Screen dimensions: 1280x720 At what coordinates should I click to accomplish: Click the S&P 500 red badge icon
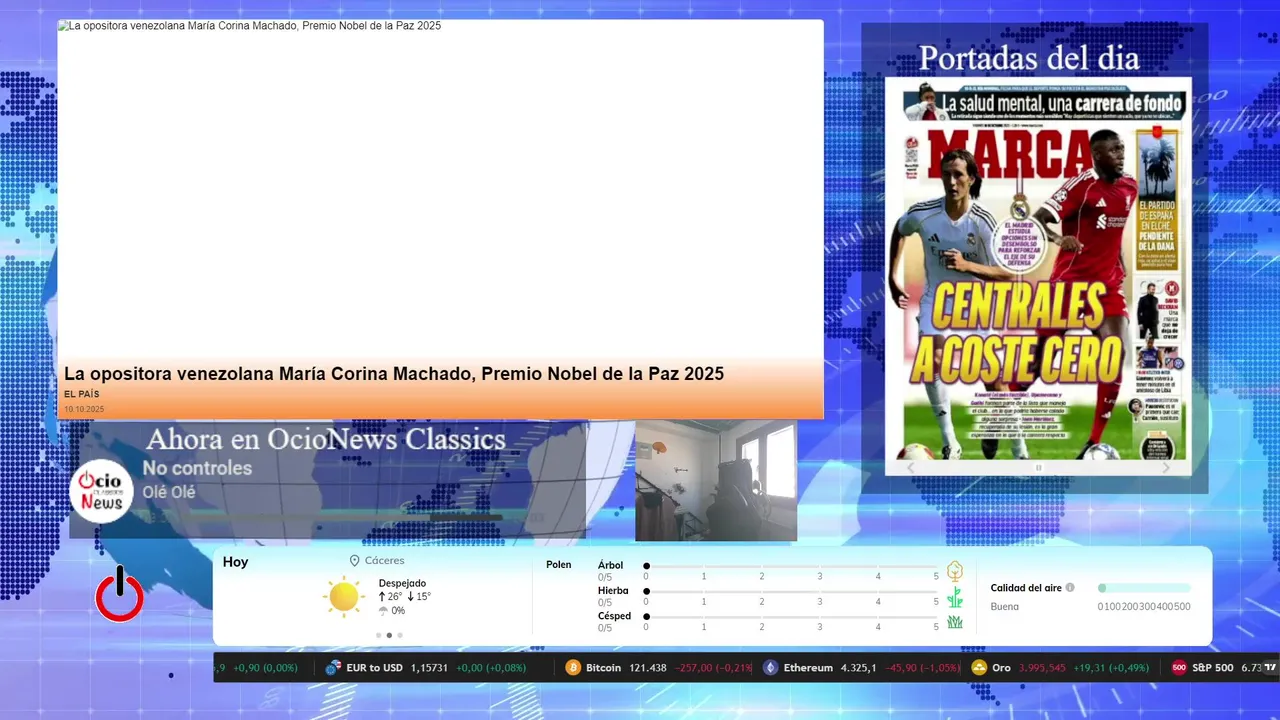coord(1179,668)
